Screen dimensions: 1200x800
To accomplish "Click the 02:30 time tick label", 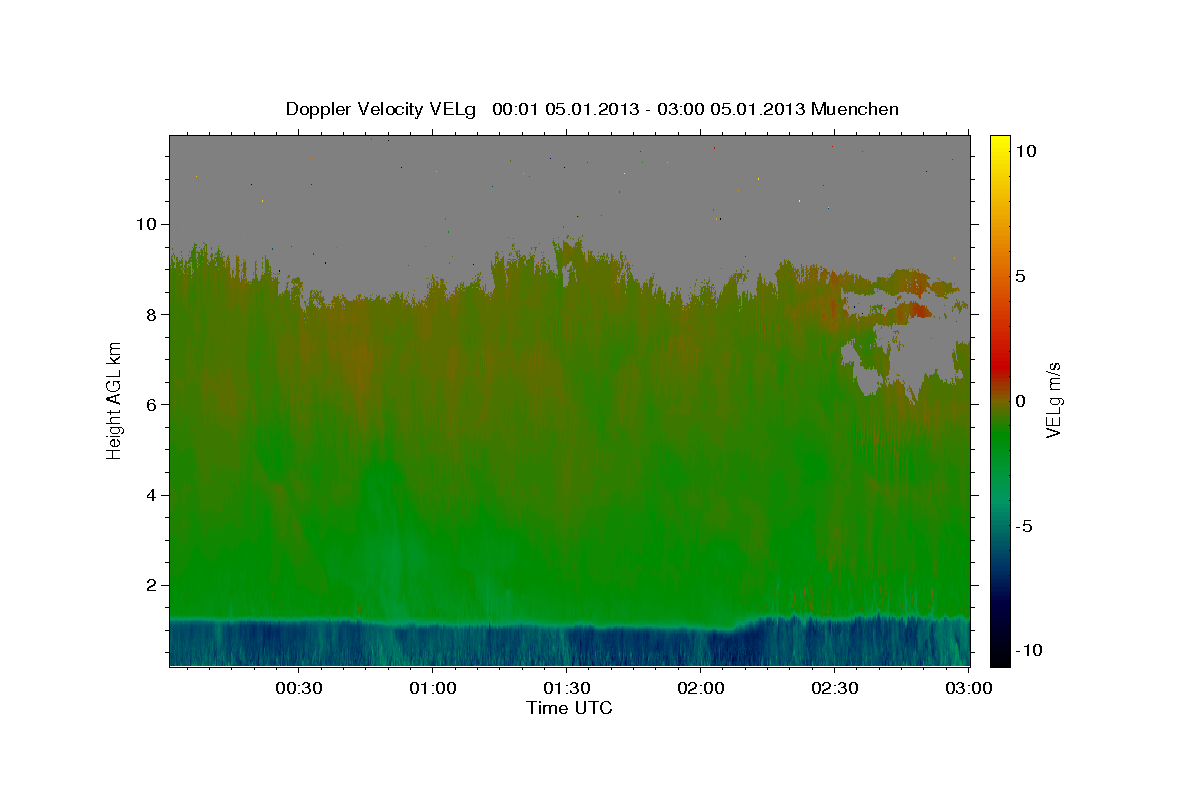I will [834, 688].
